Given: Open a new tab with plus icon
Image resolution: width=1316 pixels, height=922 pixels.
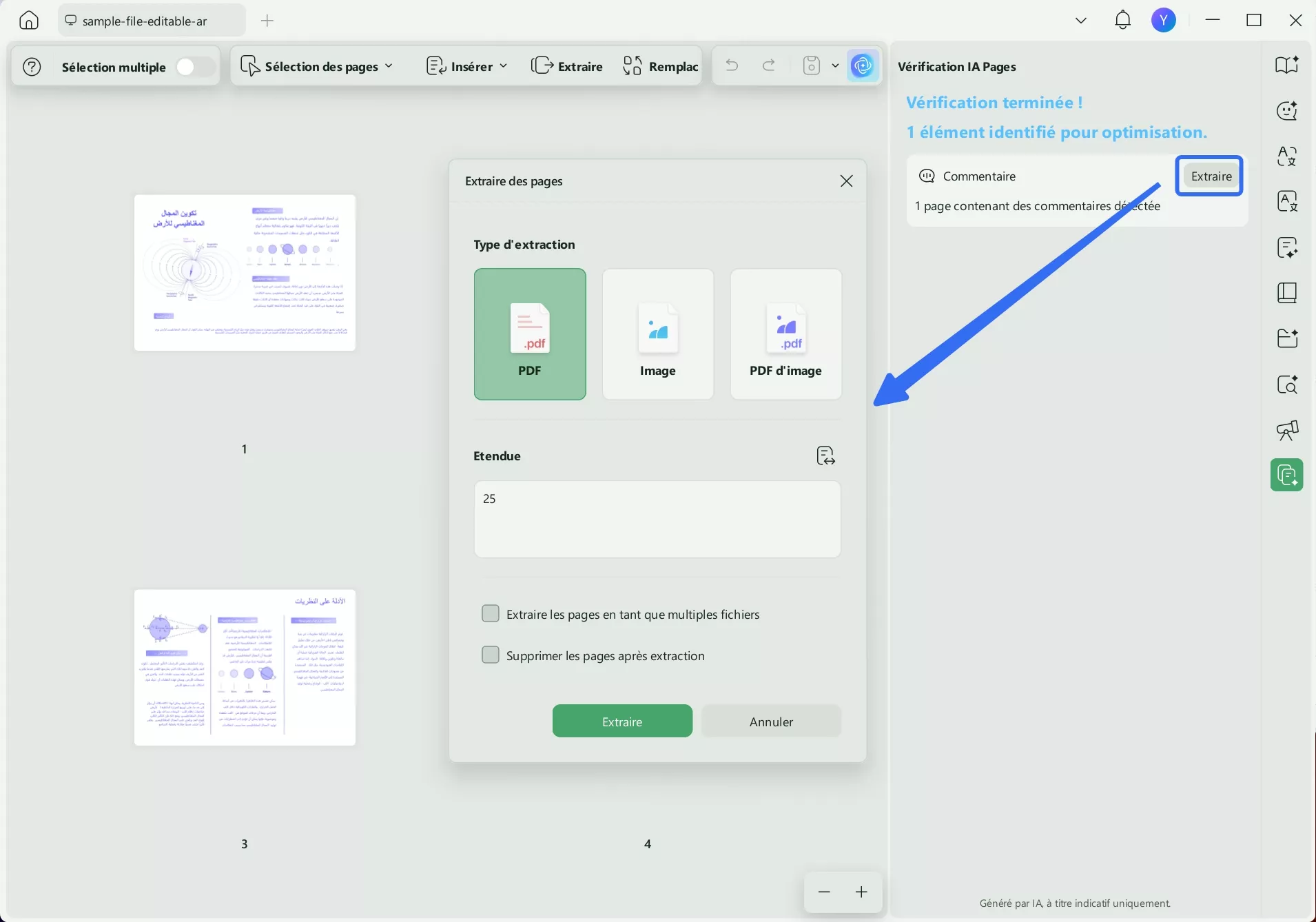Looking at the screenshot, I should [x=267, y=21].
